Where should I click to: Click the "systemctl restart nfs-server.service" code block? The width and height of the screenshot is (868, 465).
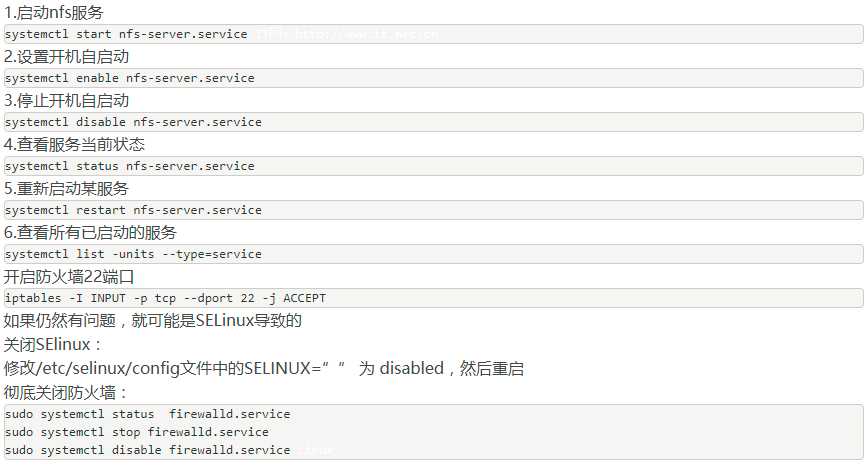(133, 210)
